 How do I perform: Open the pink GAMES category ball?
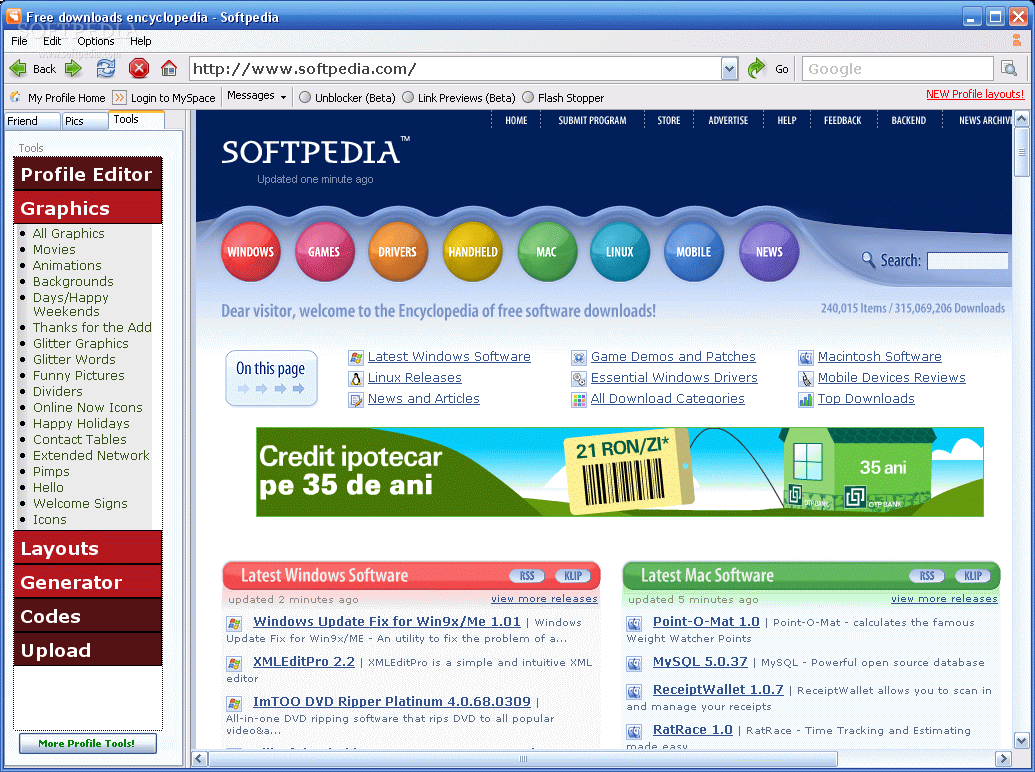(324, 251)
